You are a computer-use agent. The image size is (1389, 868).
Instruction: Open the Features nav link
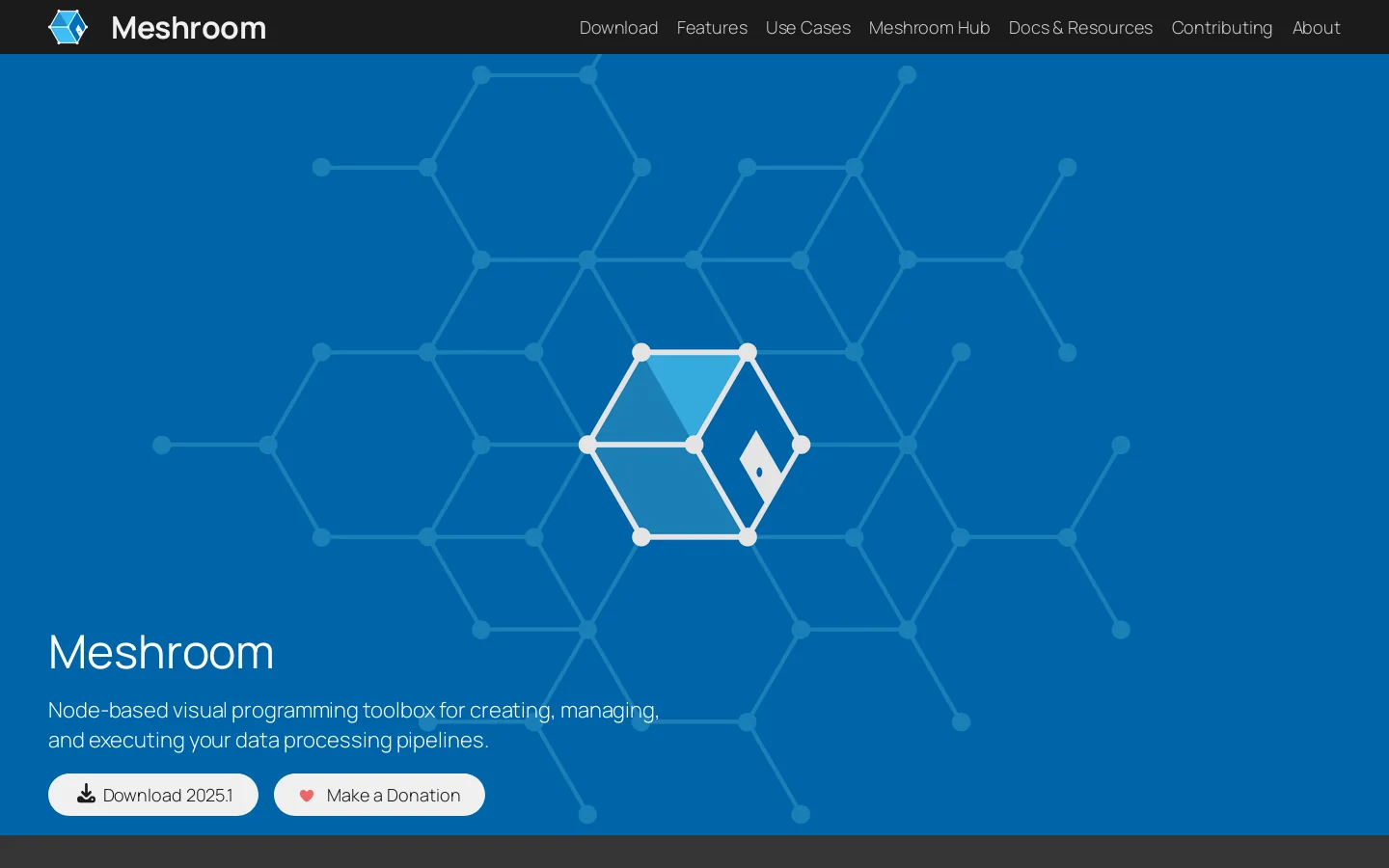click(712, 28)
